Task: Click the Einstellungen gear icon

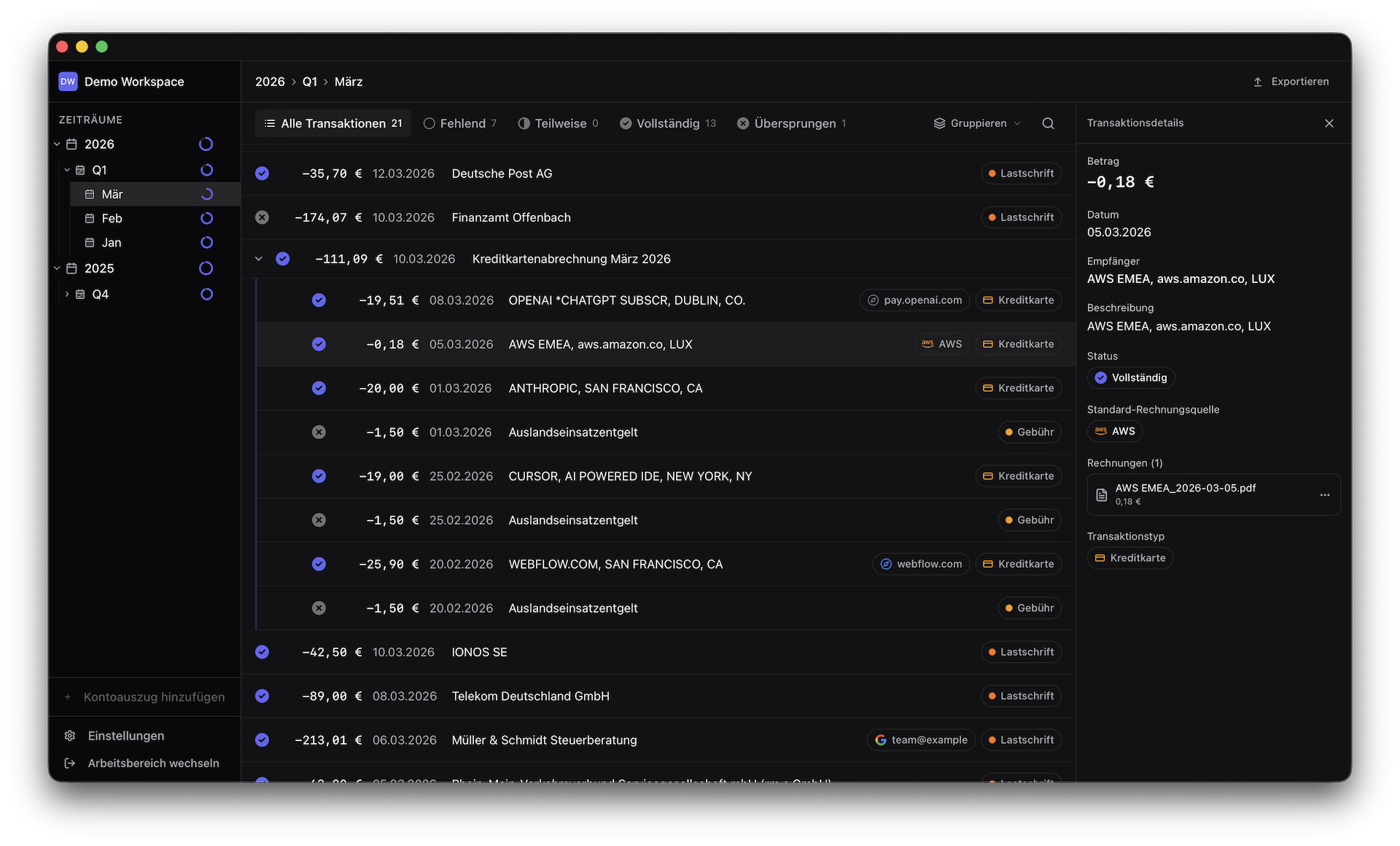Action: tap(70, 736)
